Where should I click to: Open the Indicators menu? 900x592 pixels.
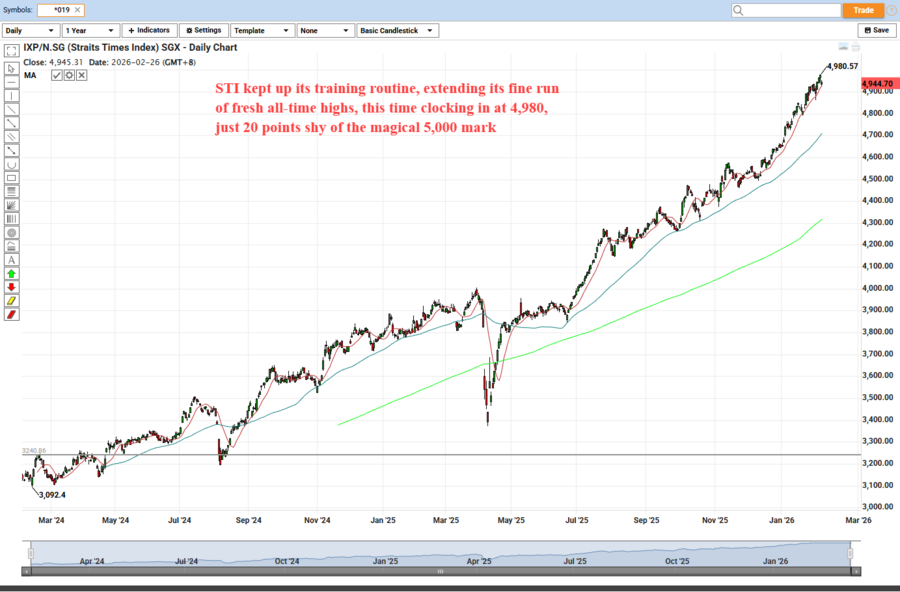pyautogui.click(x=150, y=30)
